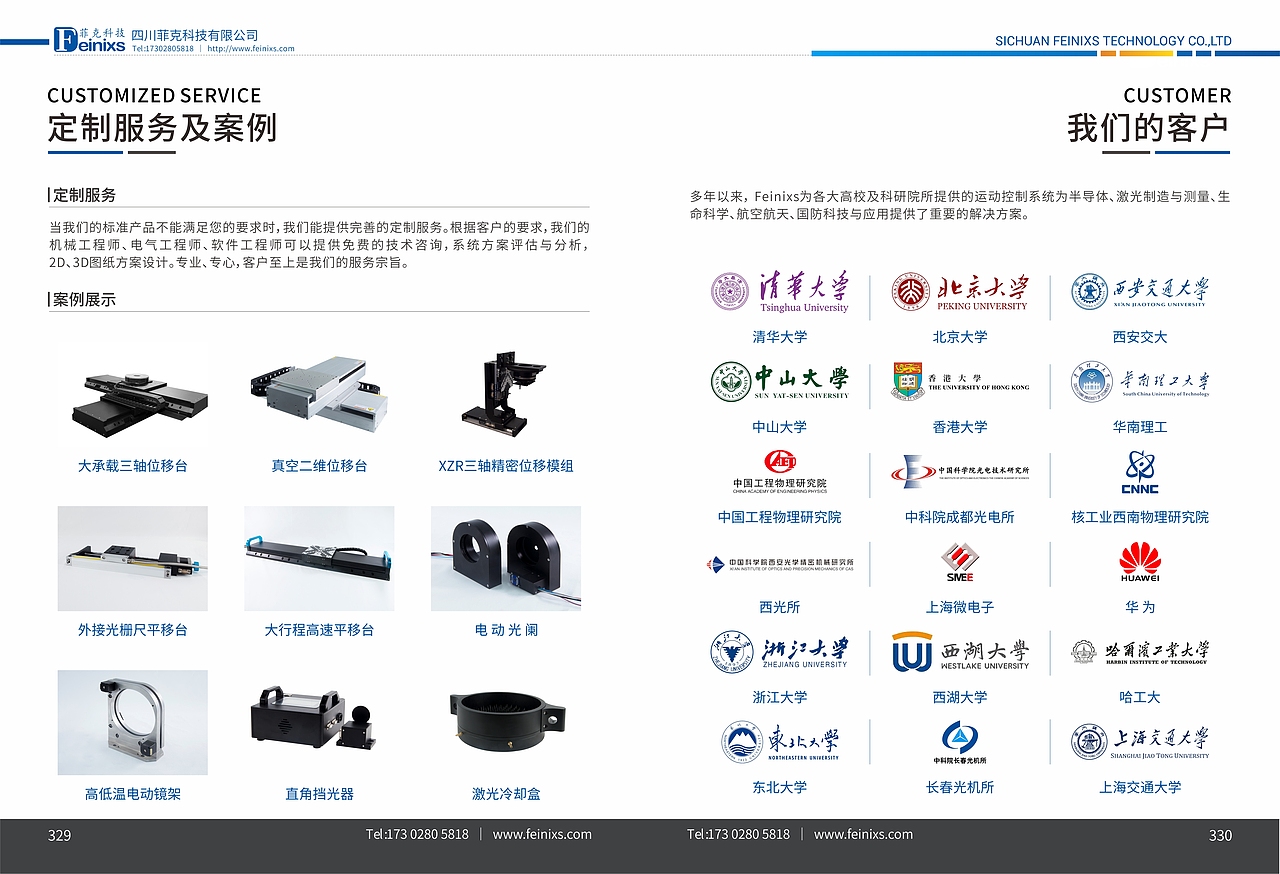Screen dimensions: 1280x874
Task: Click the 我们的客户 page title
Action: 1148,128
